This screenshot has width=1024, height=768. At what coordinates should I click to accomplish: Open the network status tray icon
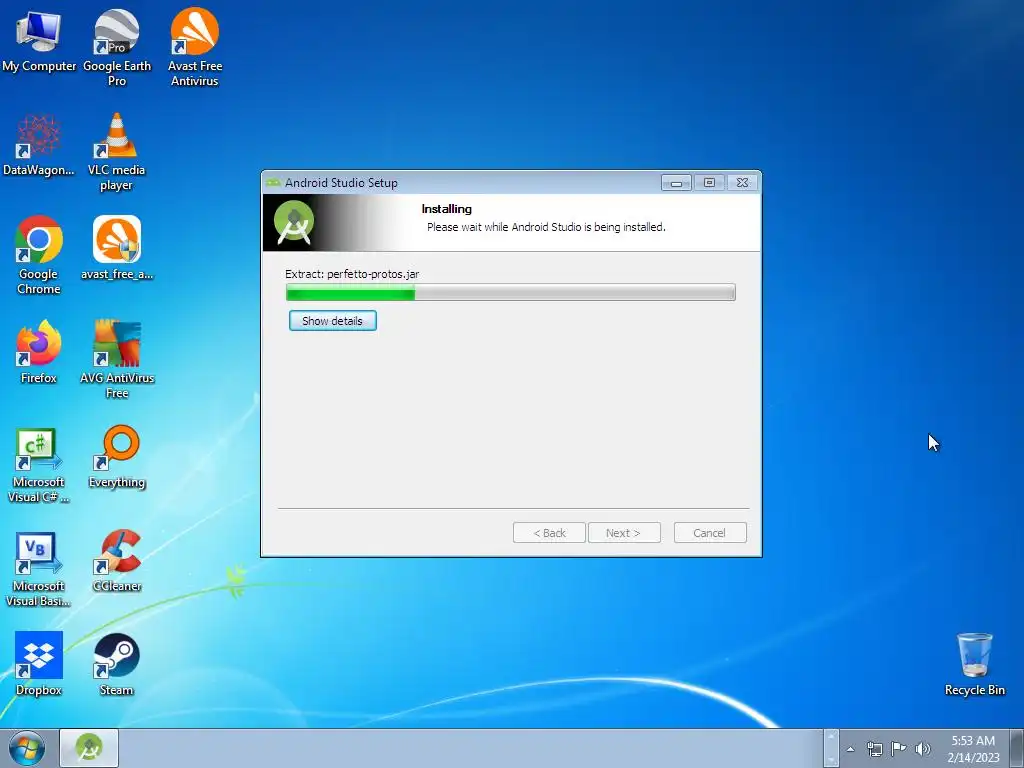click(874, 749)
